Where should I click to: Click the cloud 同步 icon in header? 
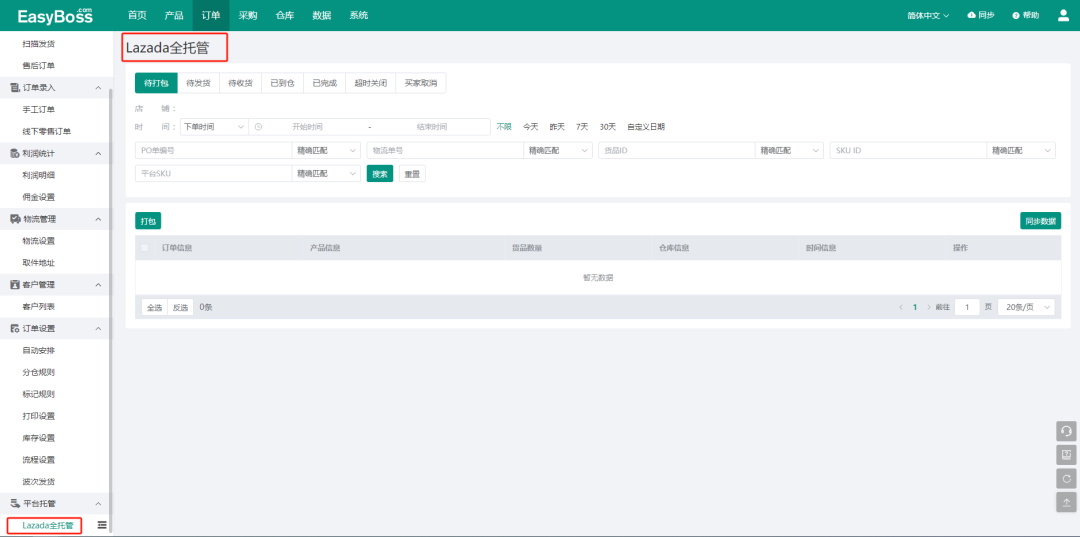971,15
